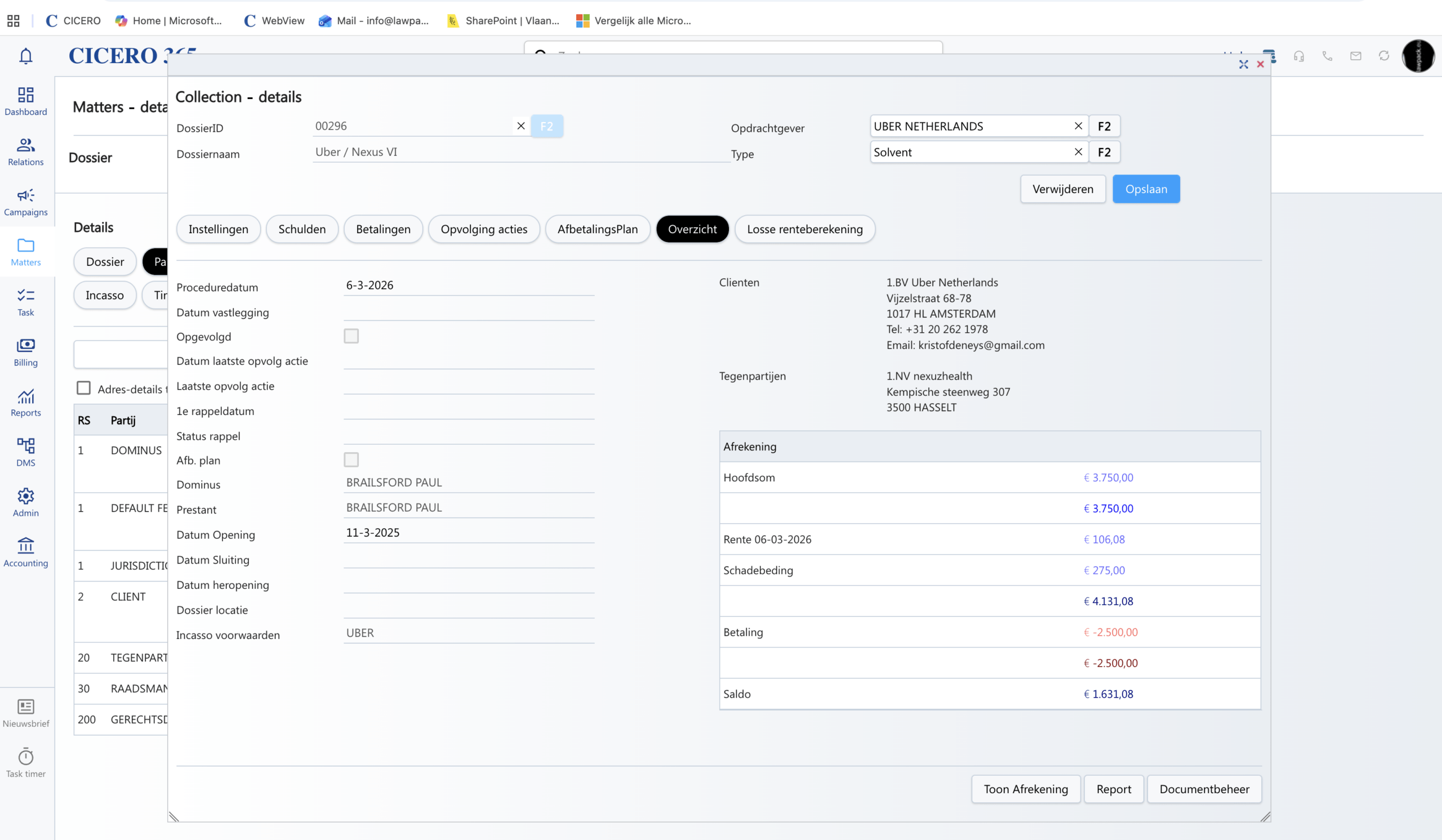Open the AfbetalingsPlan tab
The image size is (1442, 840).
click(x=597, y=229)
